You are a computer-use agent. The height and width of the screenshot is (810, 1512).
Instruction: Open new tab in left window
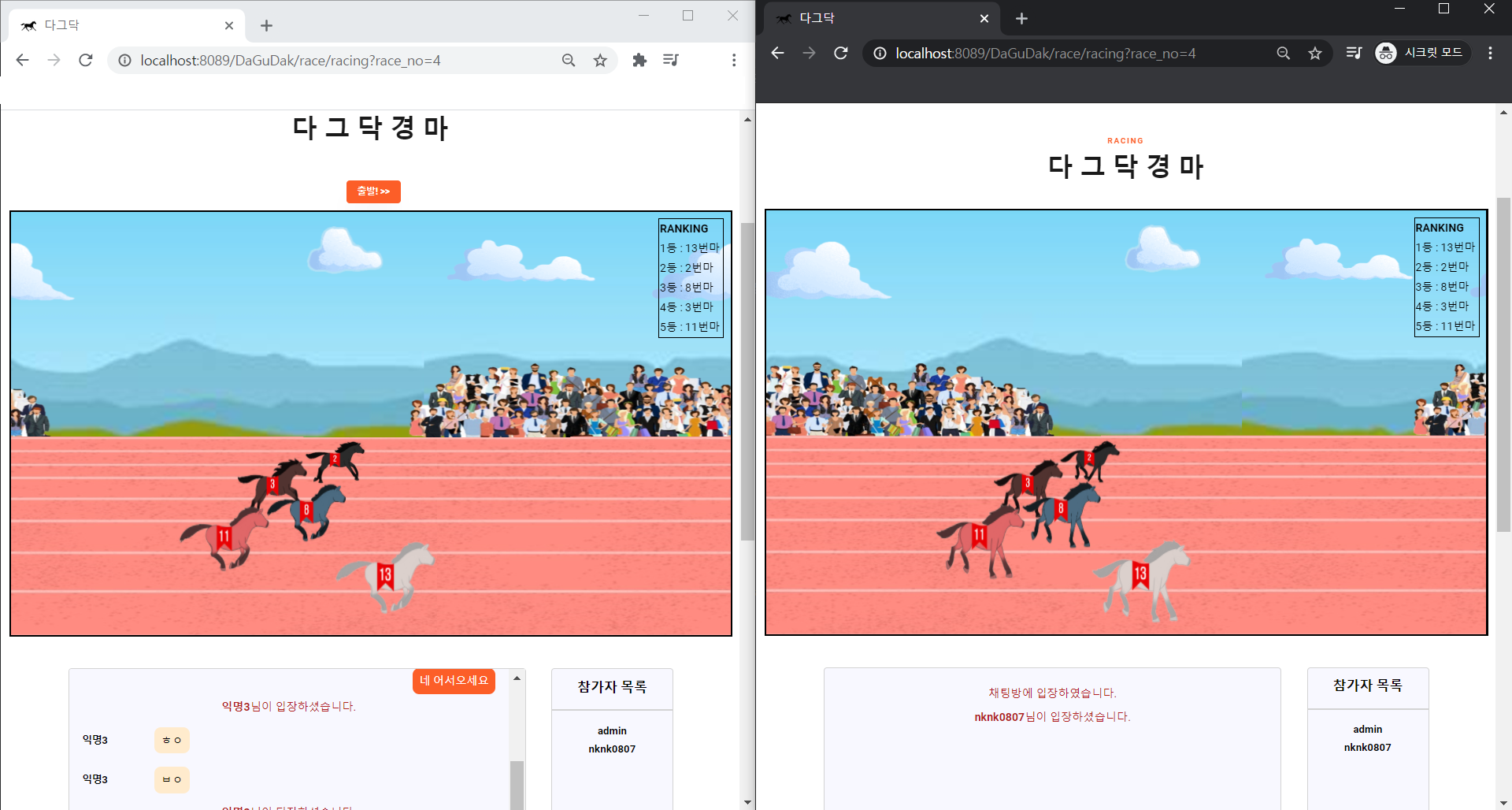266,25
